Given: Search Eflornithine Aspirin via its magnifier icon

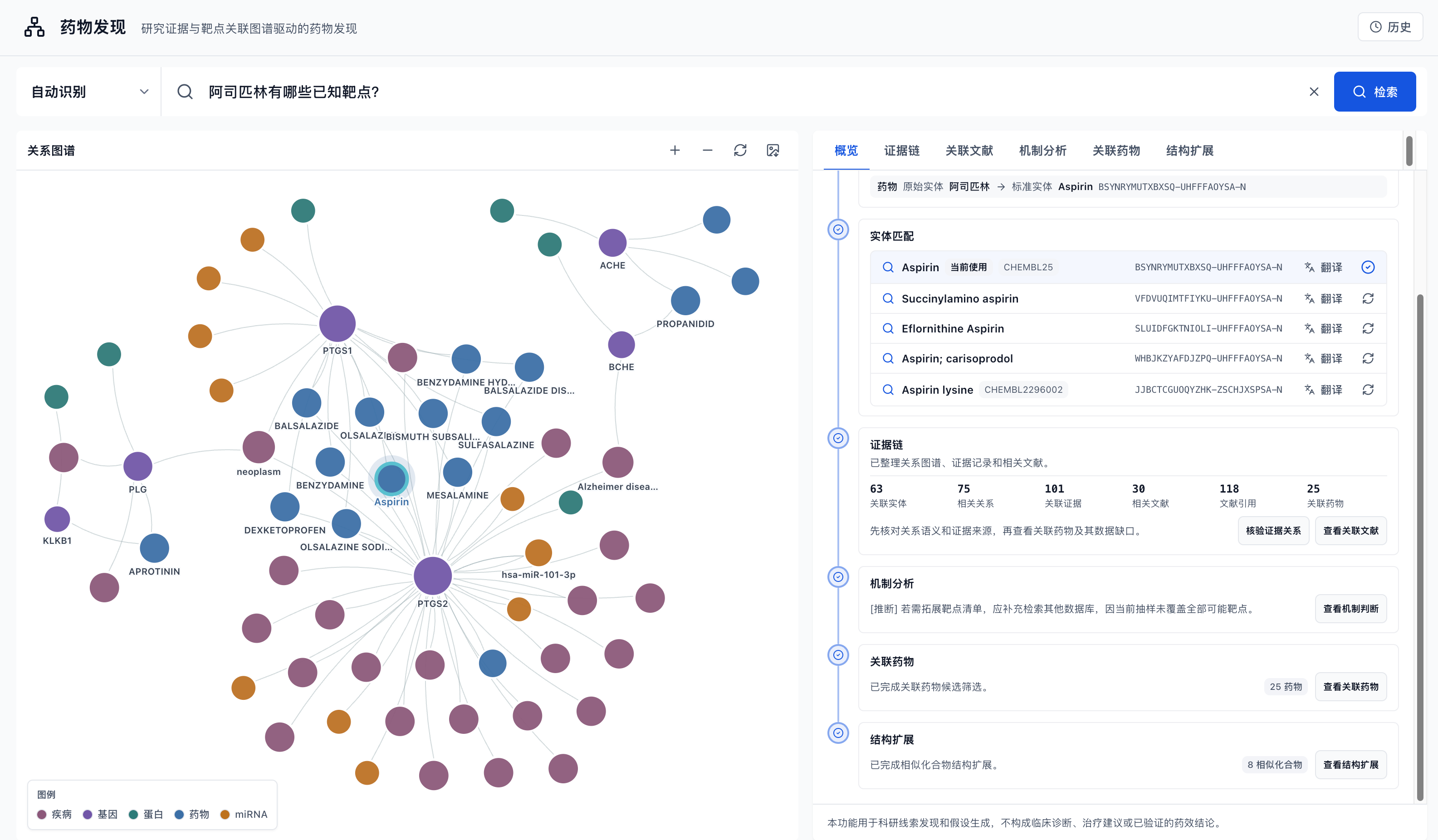Looking at the screenshot, I should coord(888,329).
